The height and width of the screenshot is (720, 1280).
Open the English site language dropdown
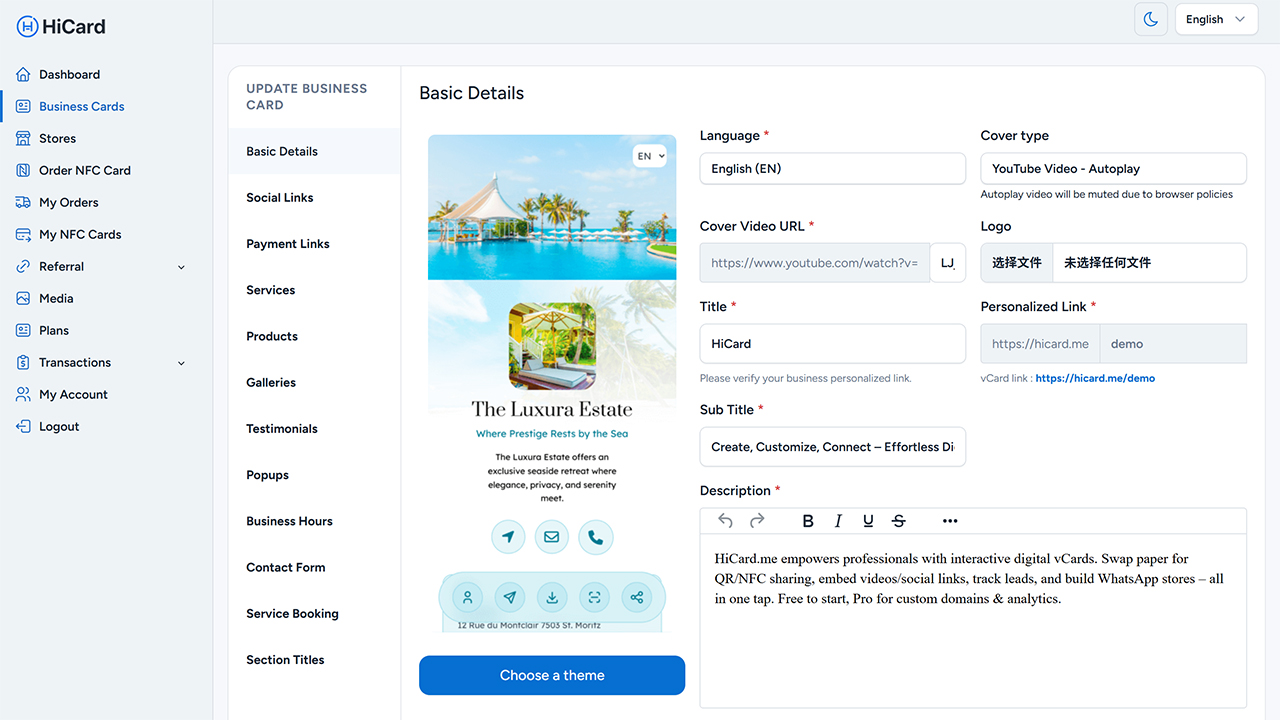pos(1216,19)
